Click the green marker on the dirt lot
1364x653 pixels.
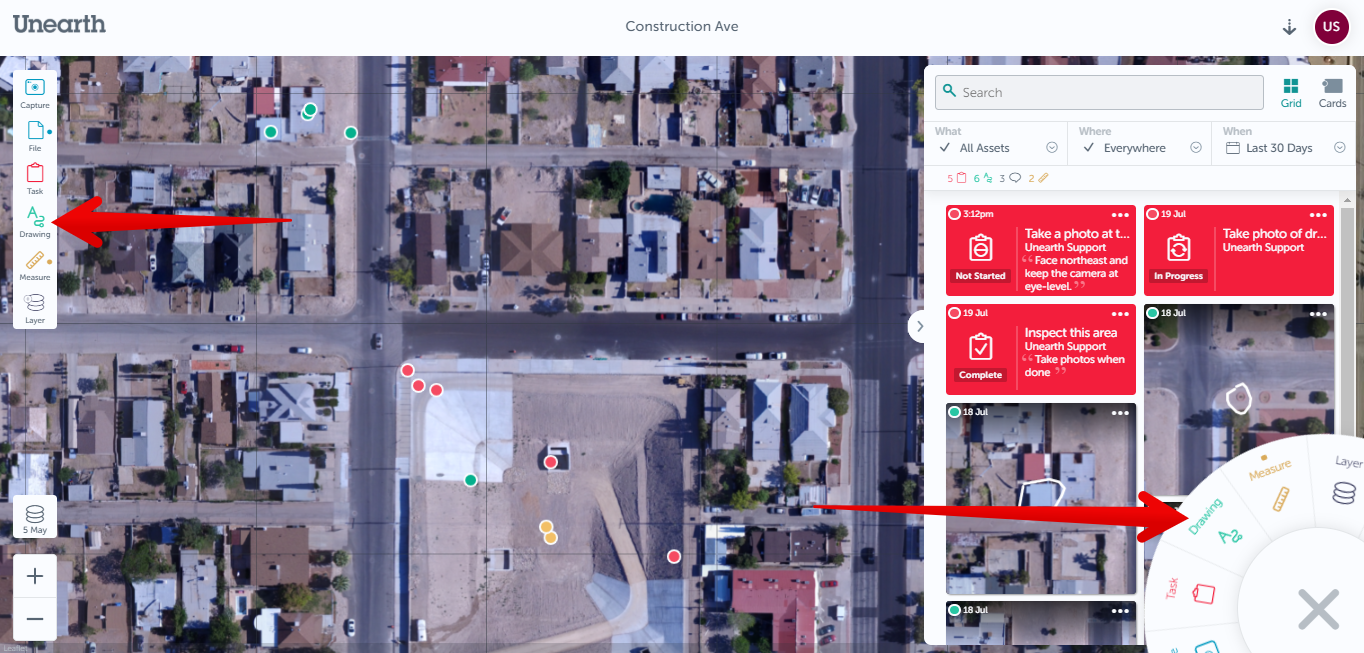[470, 480]
